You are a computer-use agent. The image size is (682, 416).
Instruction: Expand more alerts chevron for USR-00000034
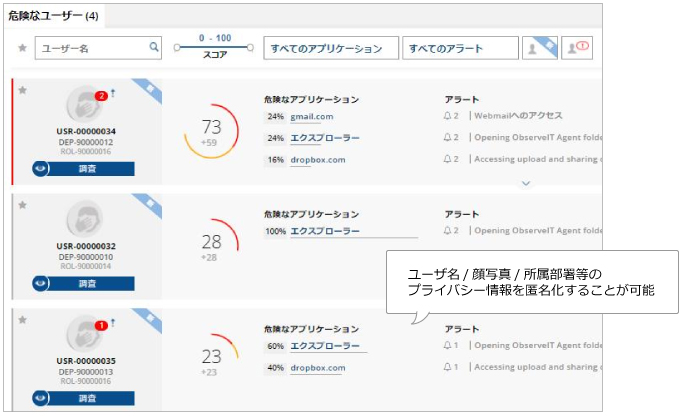[x=526, y=183]
